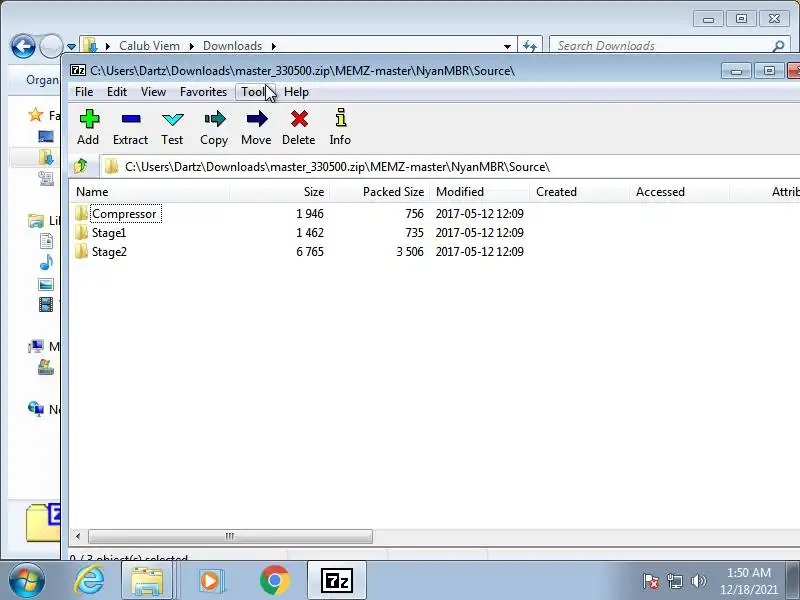The image size is (800, 600).
Task: Select the Compressor folder icon
Action: (81, 213)
